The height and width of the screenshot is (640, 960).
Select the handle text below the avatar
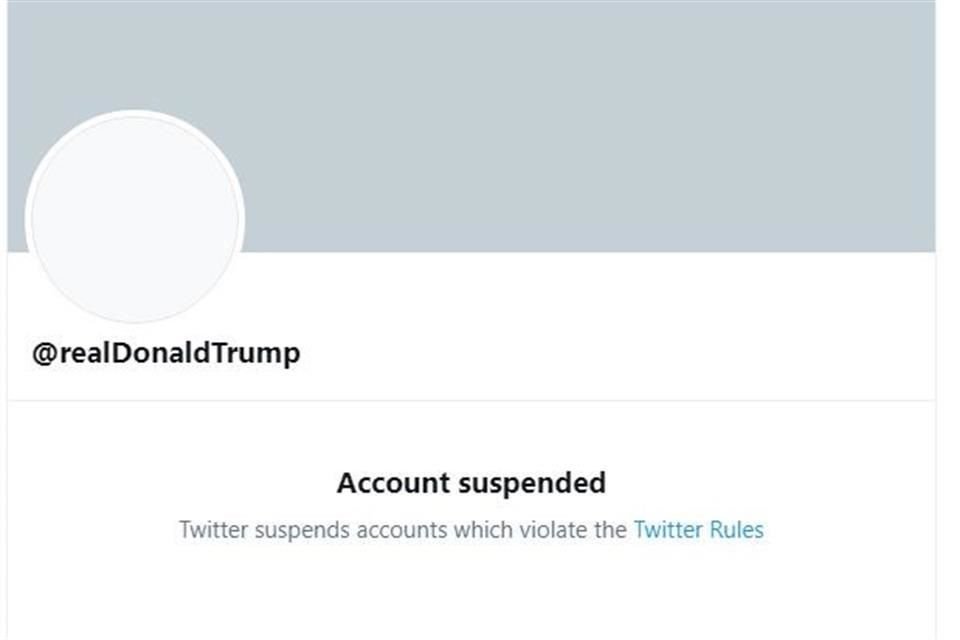(x=165, y=352)
